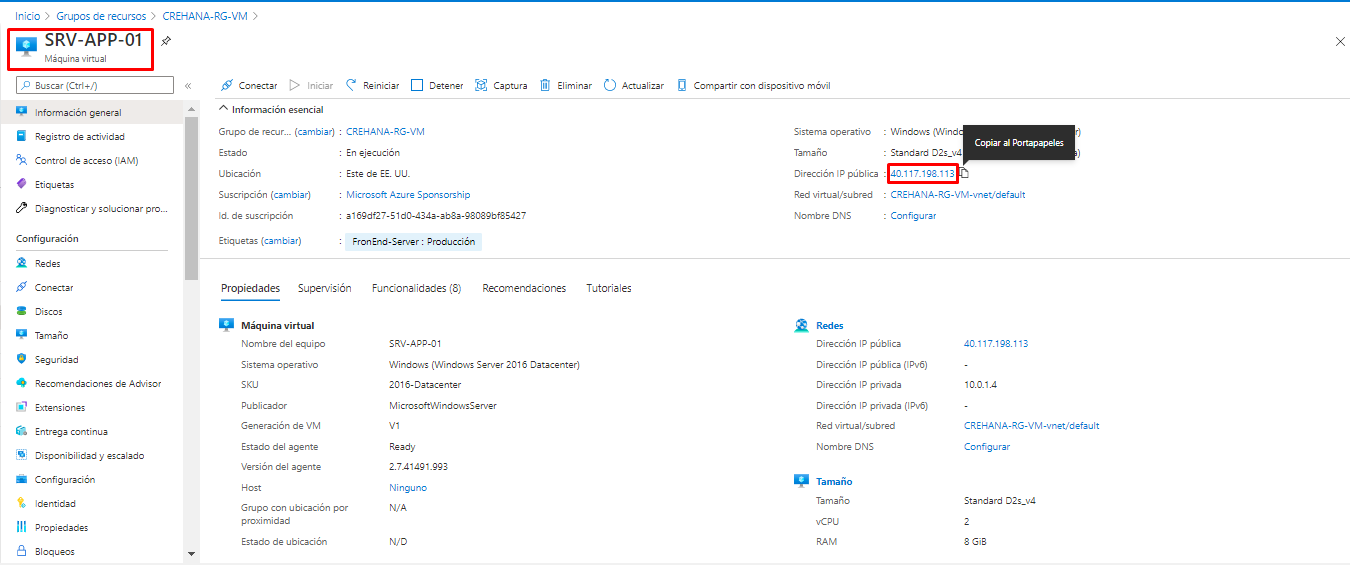This screenshot has width=1350, height=565.
Task: Switch to the Funcionalidades (8) tab
Action: click(416, 288)
